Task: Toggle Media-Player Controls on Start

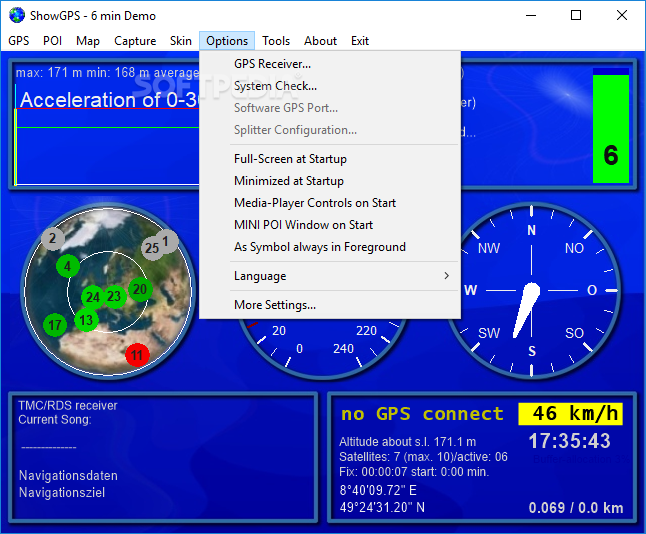Action: [x=330, y=203]
